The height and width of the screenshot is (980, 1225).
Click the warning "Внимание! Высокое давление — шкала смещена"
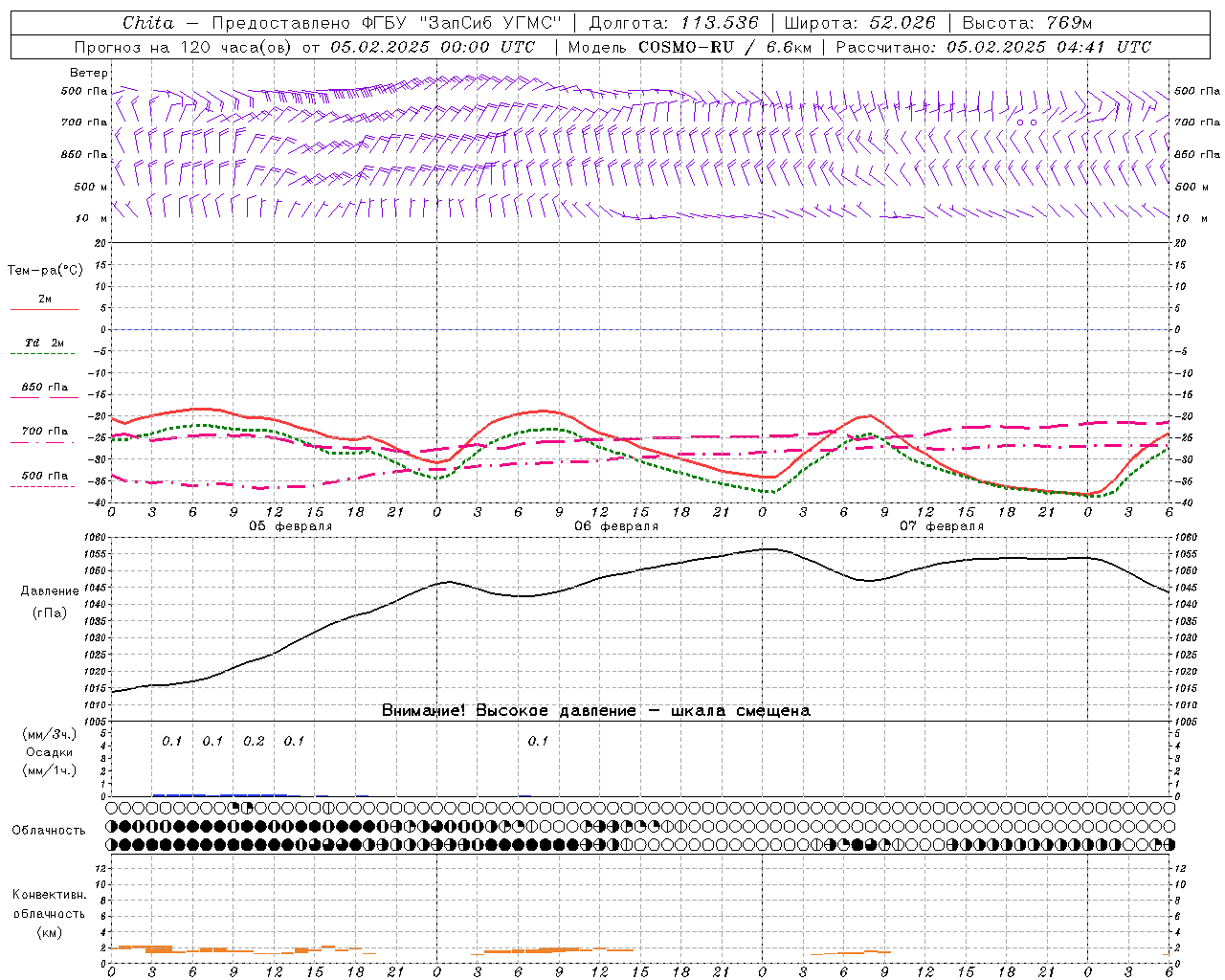pos(596,711)
